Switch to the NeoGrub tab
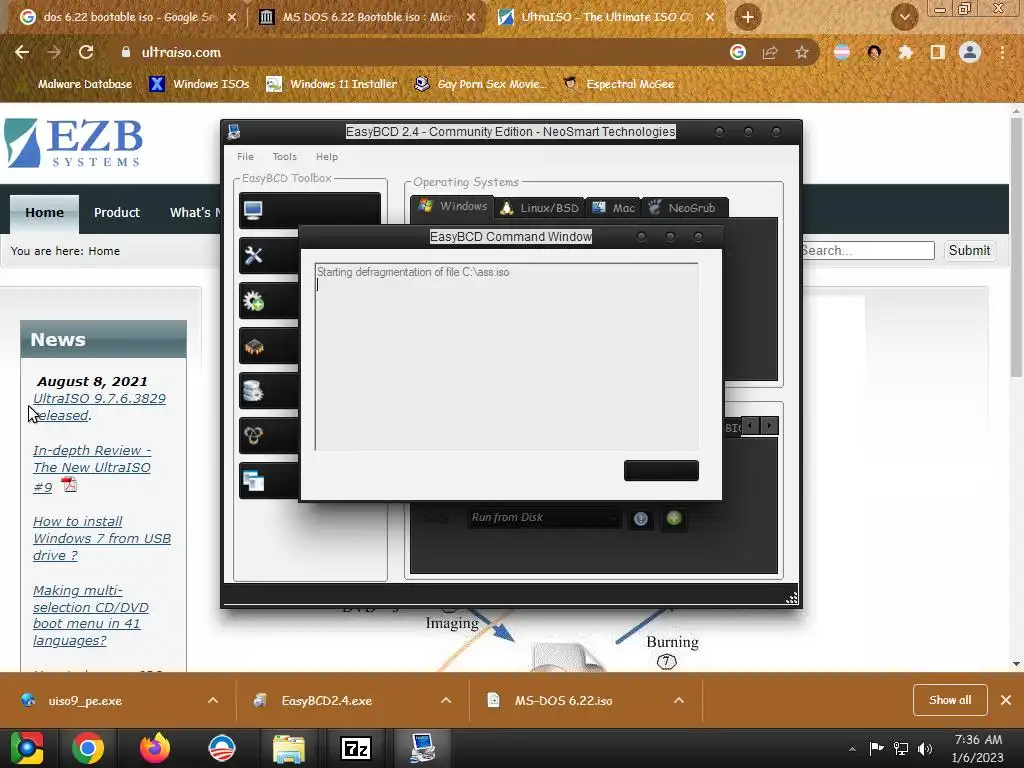1024x768 pixels. coord(683,208)
